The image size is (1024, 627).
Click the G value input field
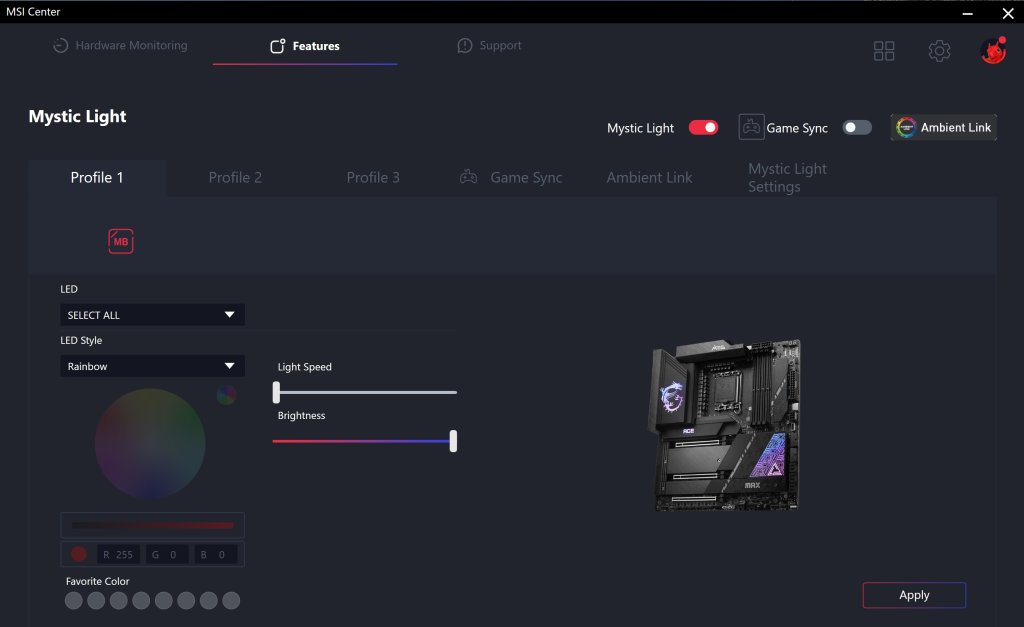coord(167,555)
